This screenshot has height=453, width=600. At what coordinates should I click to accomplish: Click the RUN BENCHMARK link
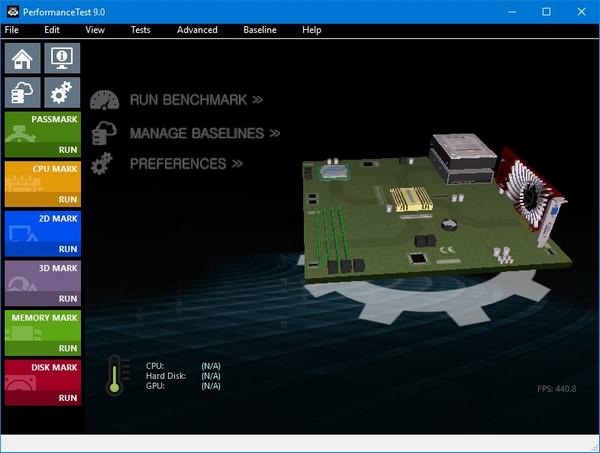click(x=196, y=100)
